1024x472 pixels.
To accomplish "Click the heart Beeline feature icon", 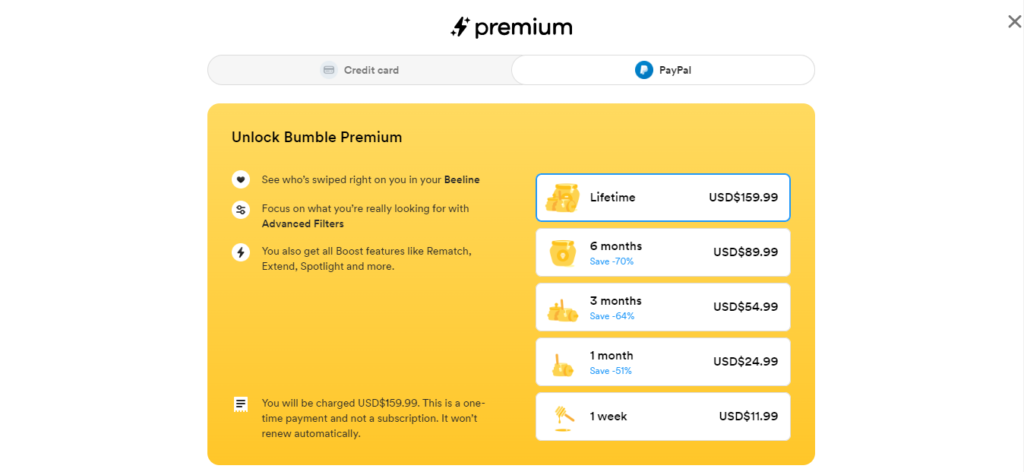I will pos(241,179).
